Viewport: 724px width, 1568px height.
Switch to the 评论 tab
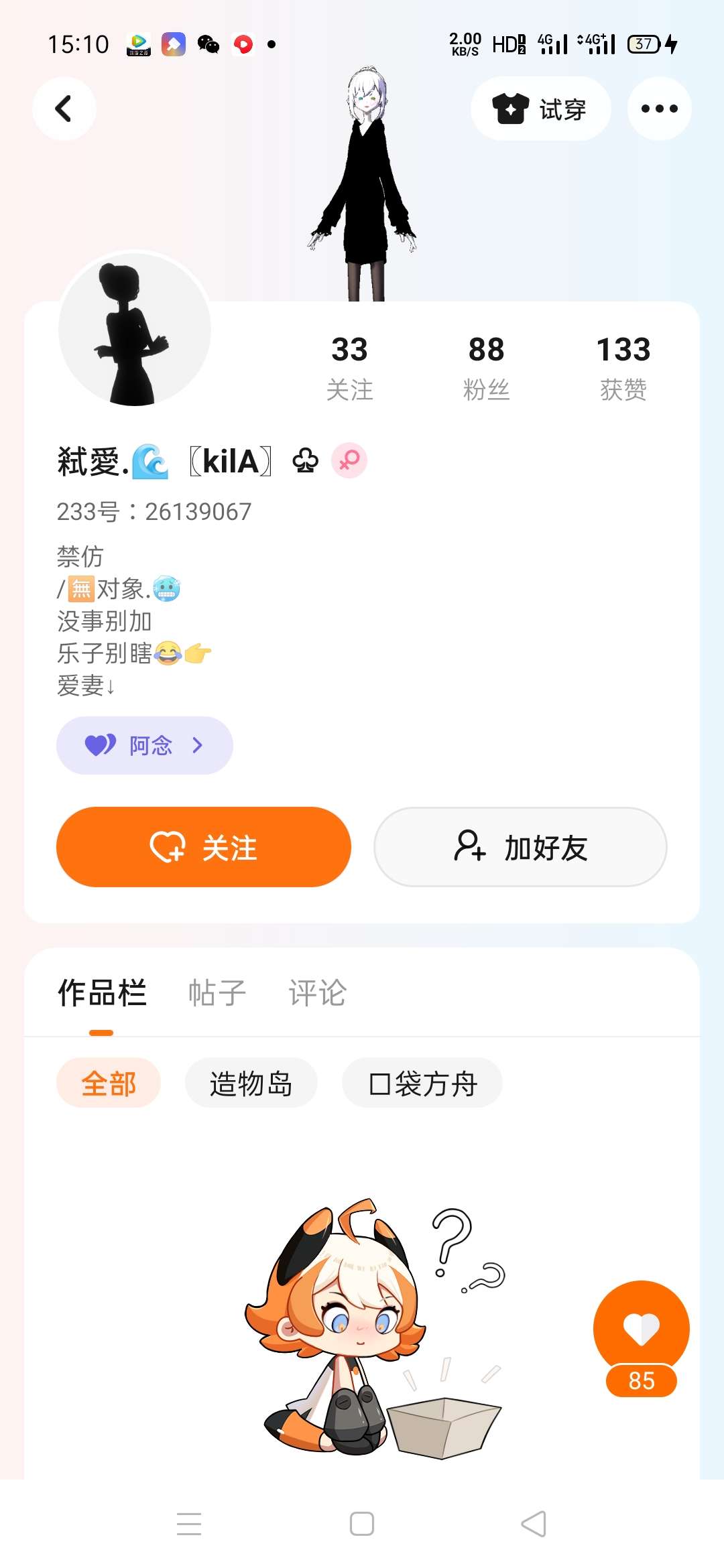tap(317, 992)
